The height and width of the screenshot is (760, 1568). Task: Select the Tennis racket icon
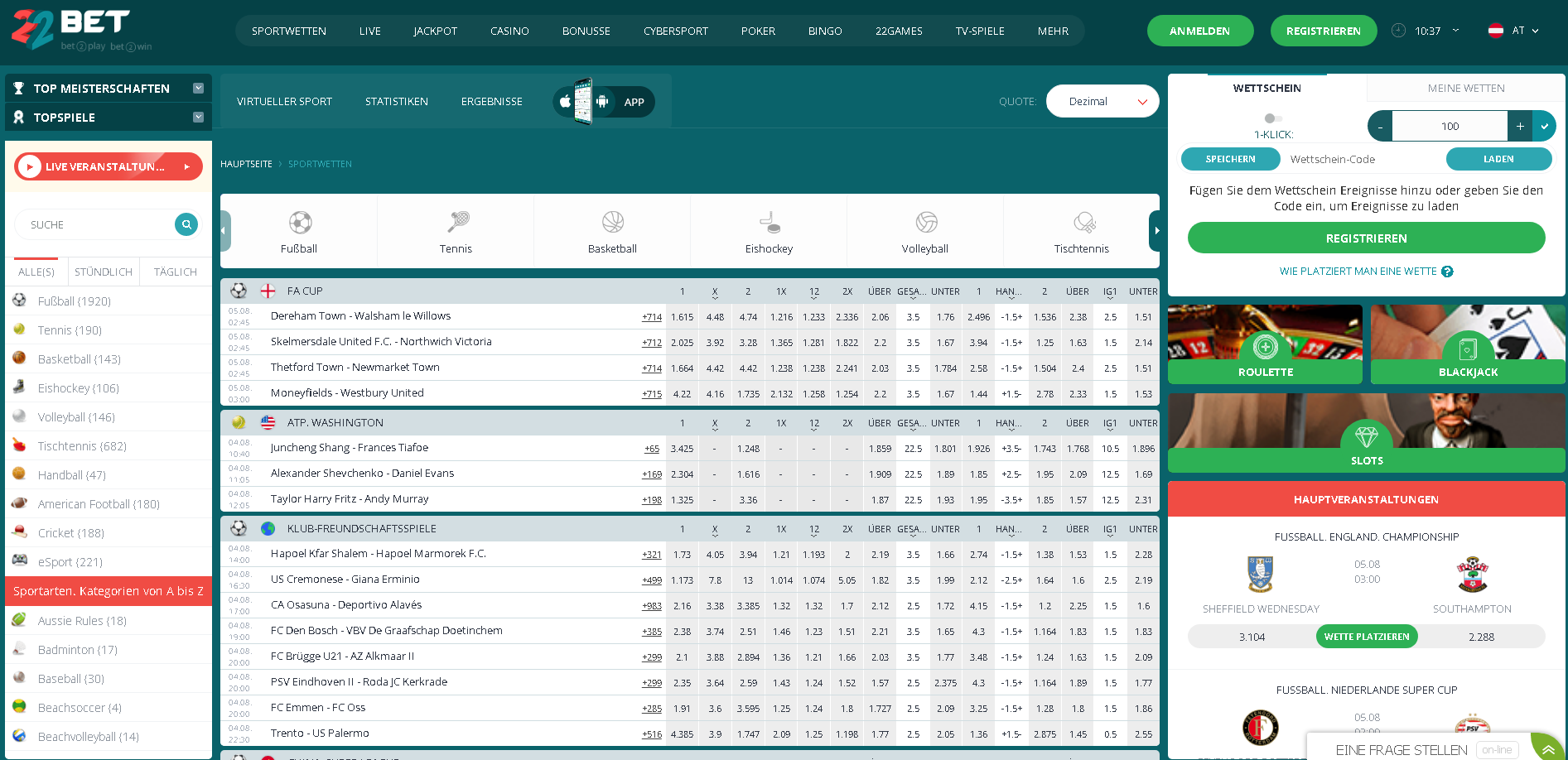click(456, 222)
